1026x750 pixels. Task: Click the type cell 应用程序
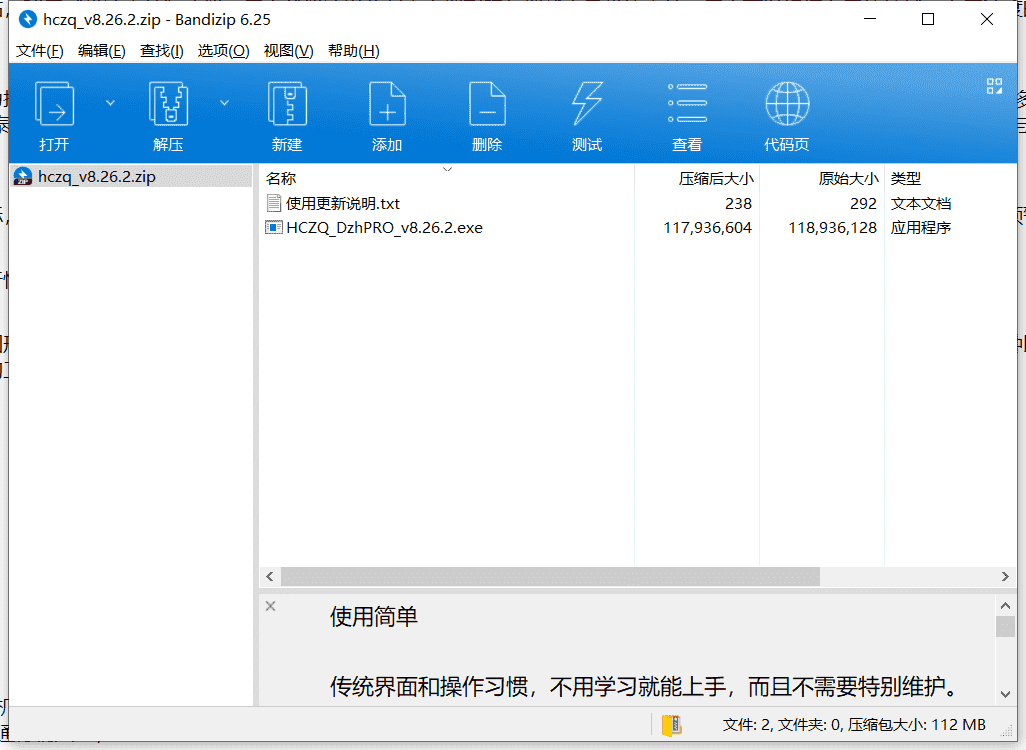(x=921, y=228)
